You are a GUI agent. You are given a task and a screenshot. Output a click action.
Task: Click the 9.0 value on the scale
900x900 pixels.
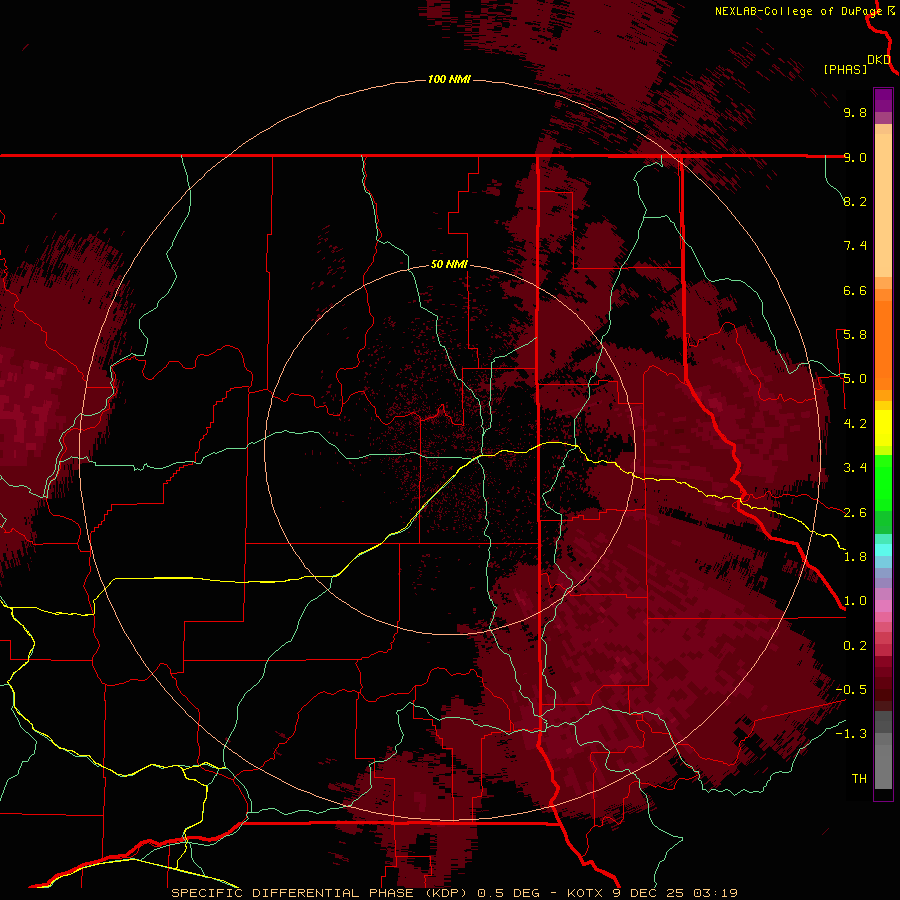coord(855,157)
